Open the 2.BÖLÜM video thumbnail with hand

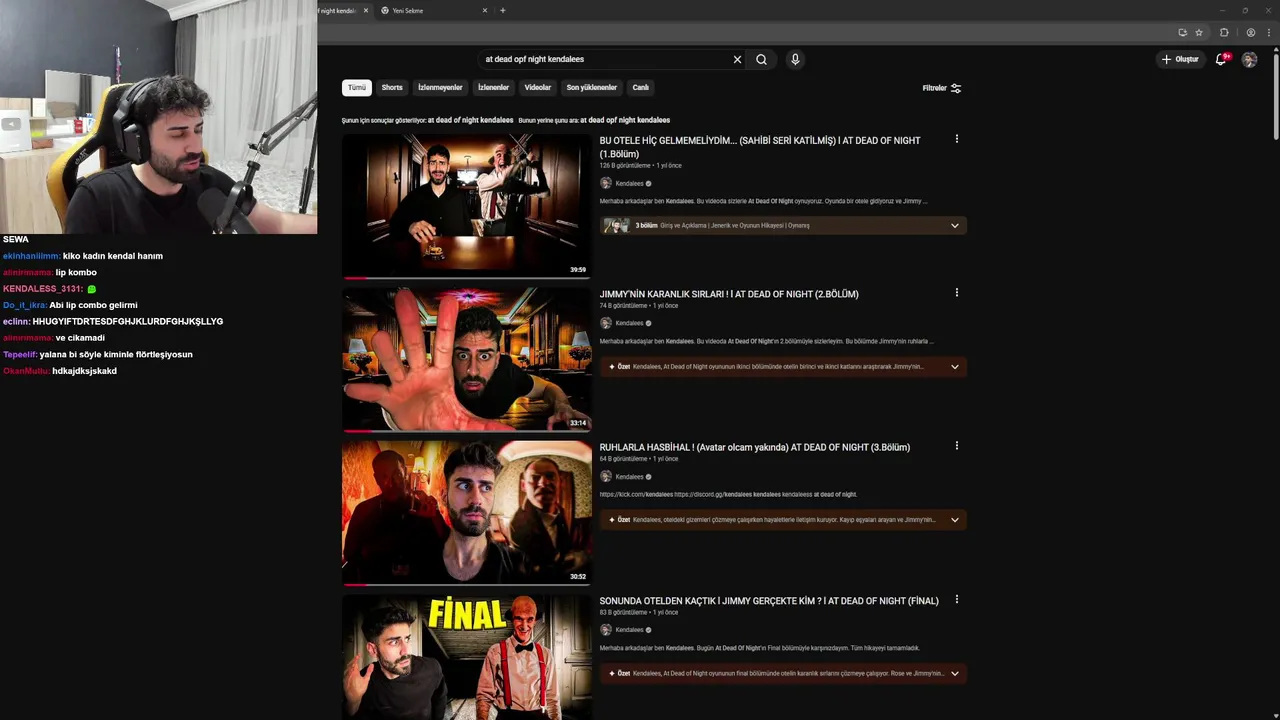(466, 359)
